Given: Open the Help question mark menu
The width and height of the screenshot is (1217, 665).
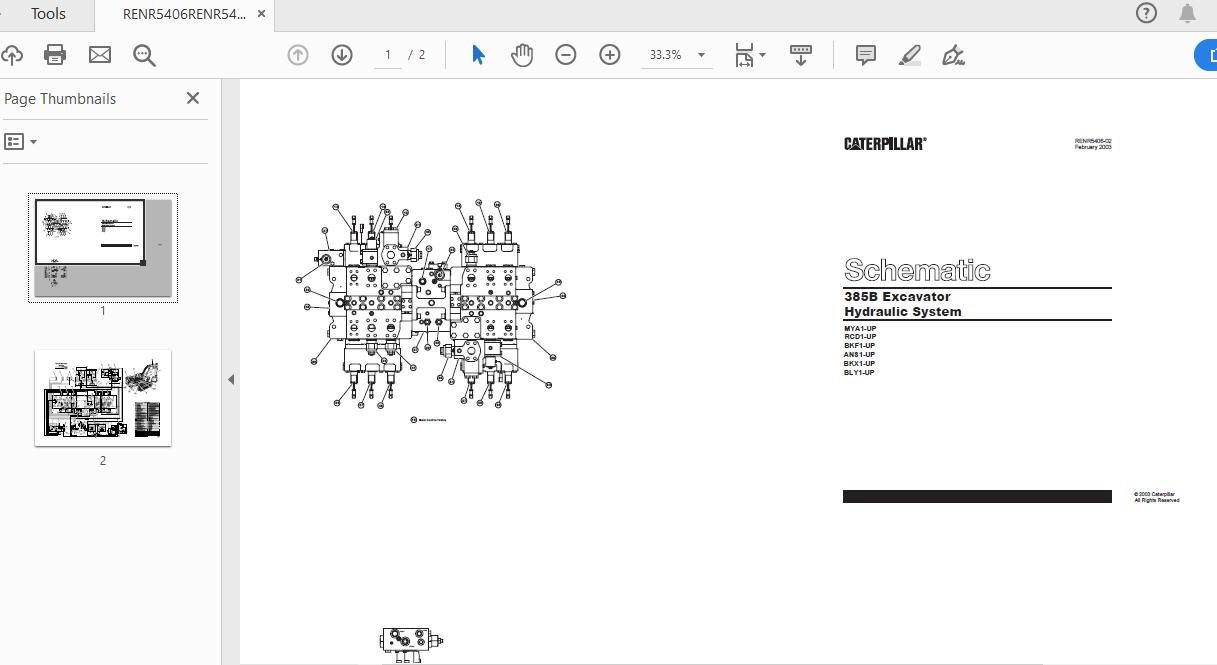Looking at the screenshot, I should (x=1146, y=13).
